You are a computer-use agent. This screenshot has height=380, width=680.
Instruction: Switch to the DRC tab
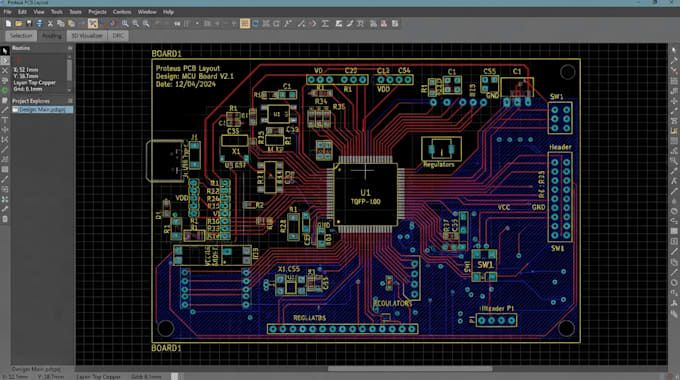click(118, 36)
